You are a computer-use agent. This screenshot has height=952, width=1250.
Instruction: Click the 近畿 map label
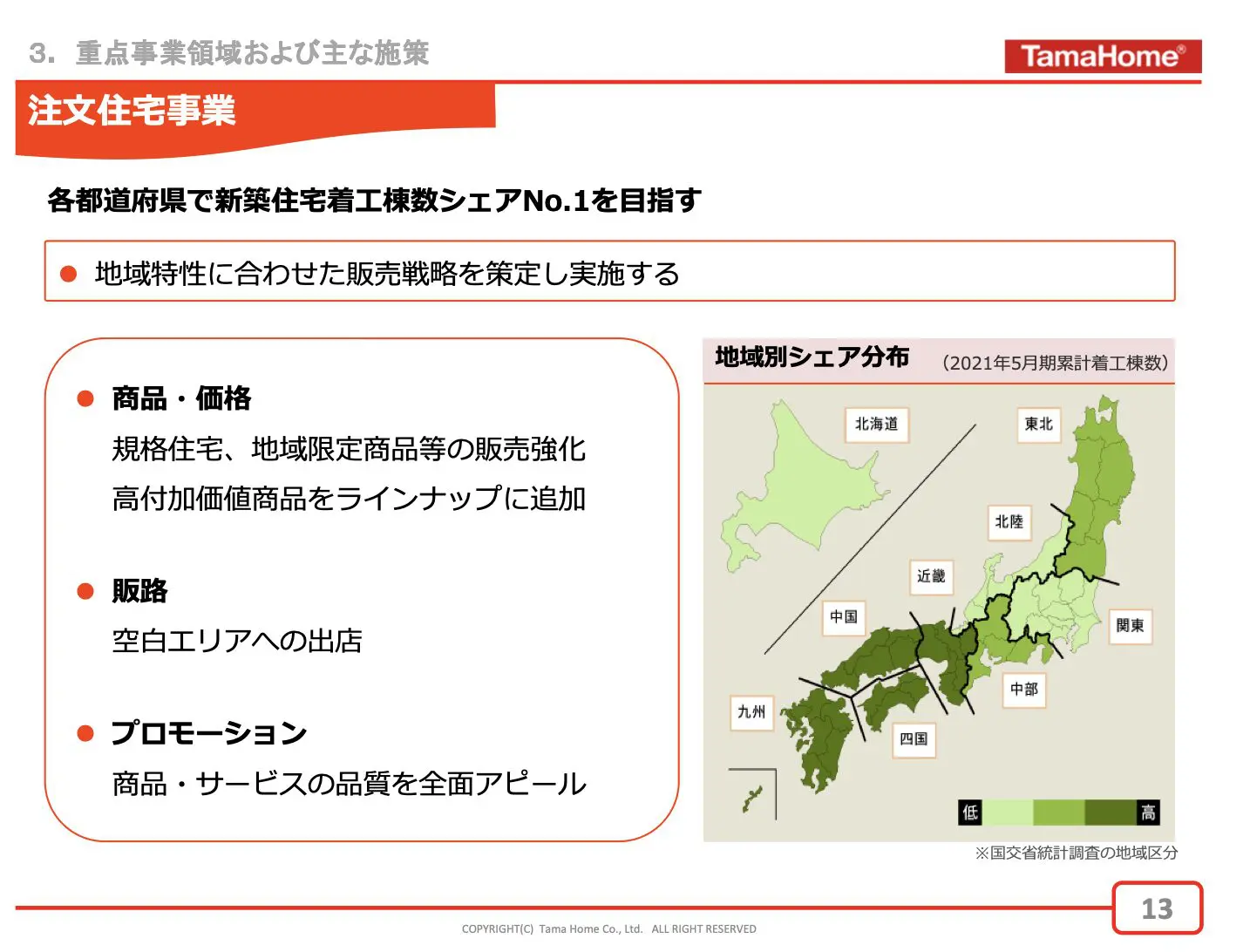coord(930,576)
